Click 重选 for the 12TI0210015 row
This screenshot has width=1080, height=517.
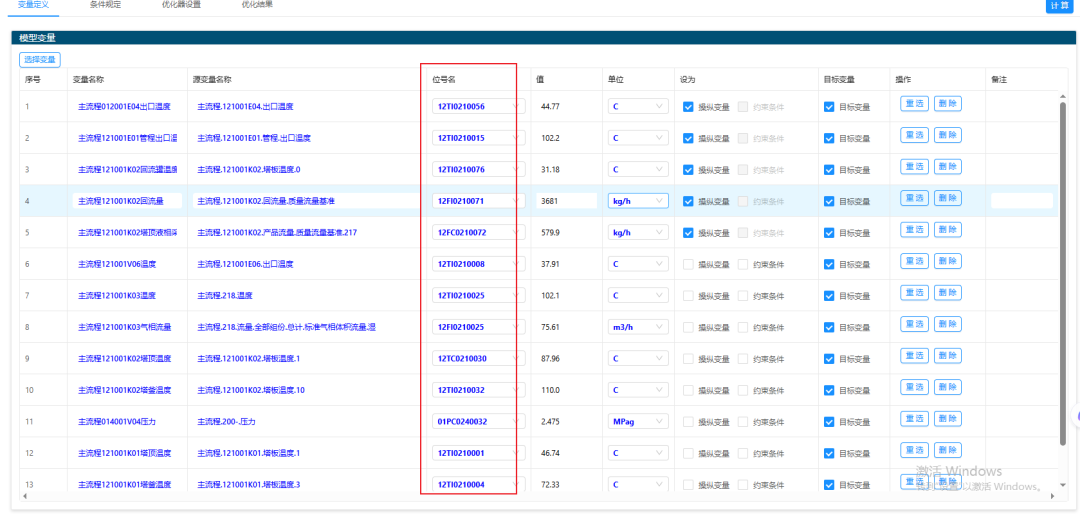914,135
